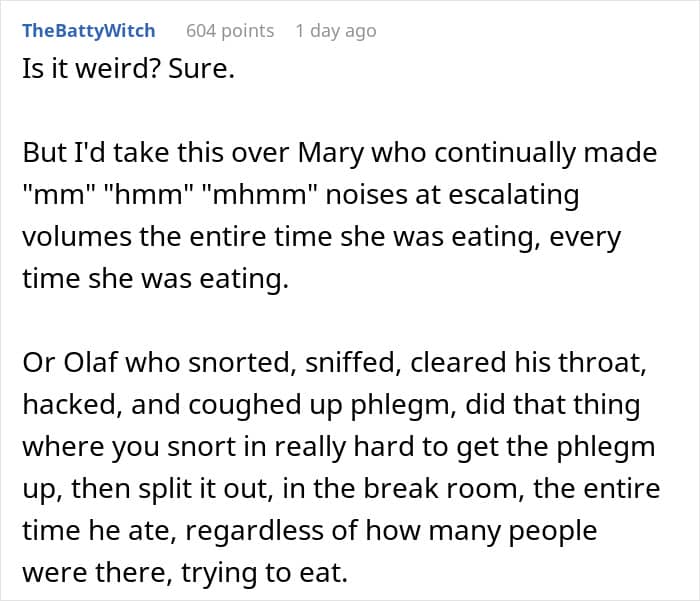
Task: Click the words 'cleared his throat'
Action: pyautogui.click(x=526, y=362)
